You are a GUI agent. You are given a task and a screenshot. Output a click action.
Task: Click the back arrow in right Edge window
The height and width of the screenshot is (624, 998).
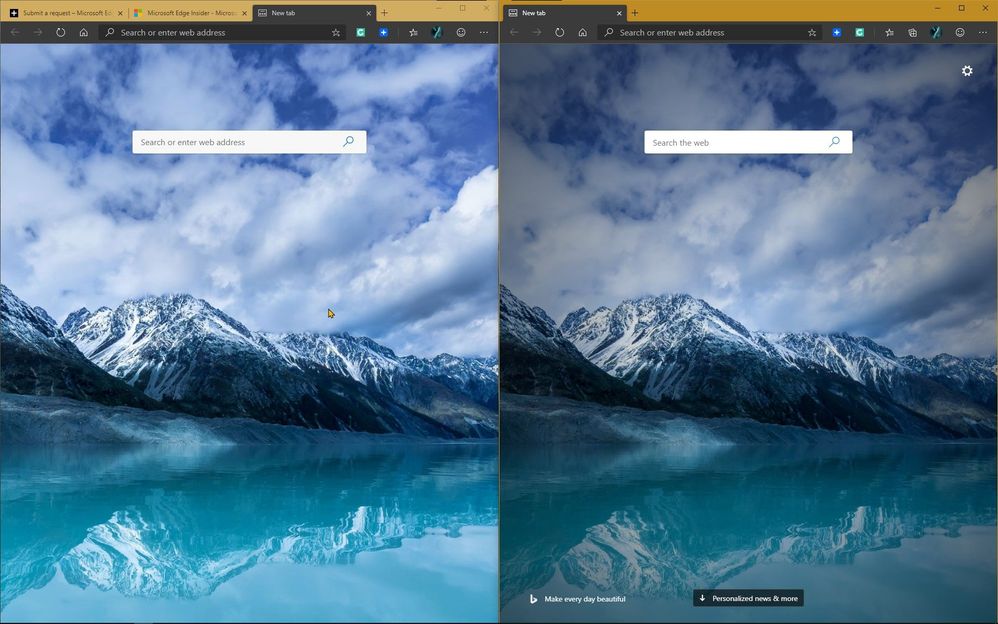(514, 32)
